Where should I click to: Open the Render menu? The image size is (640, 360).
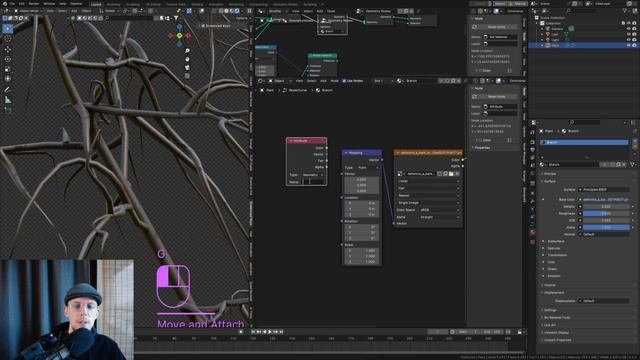pos(34,4)
